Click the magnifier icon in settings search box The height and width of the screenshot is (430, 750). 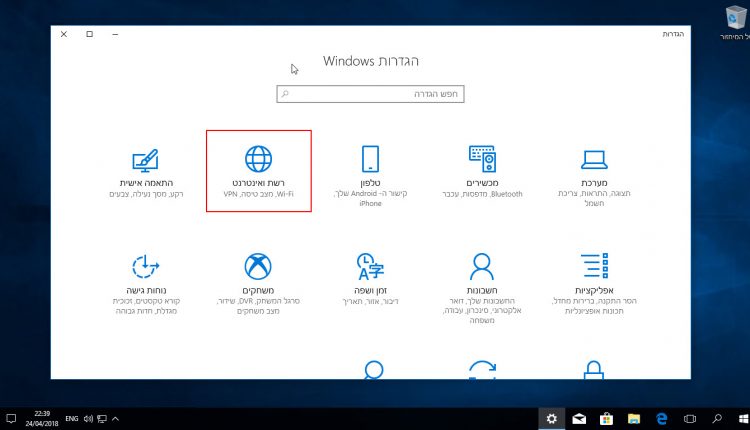pos(285,94)
